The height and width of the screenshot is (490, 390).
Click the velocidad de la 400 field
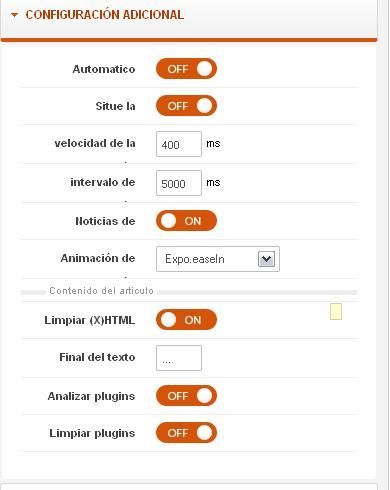pyautogui.click(x=179, y=144)
